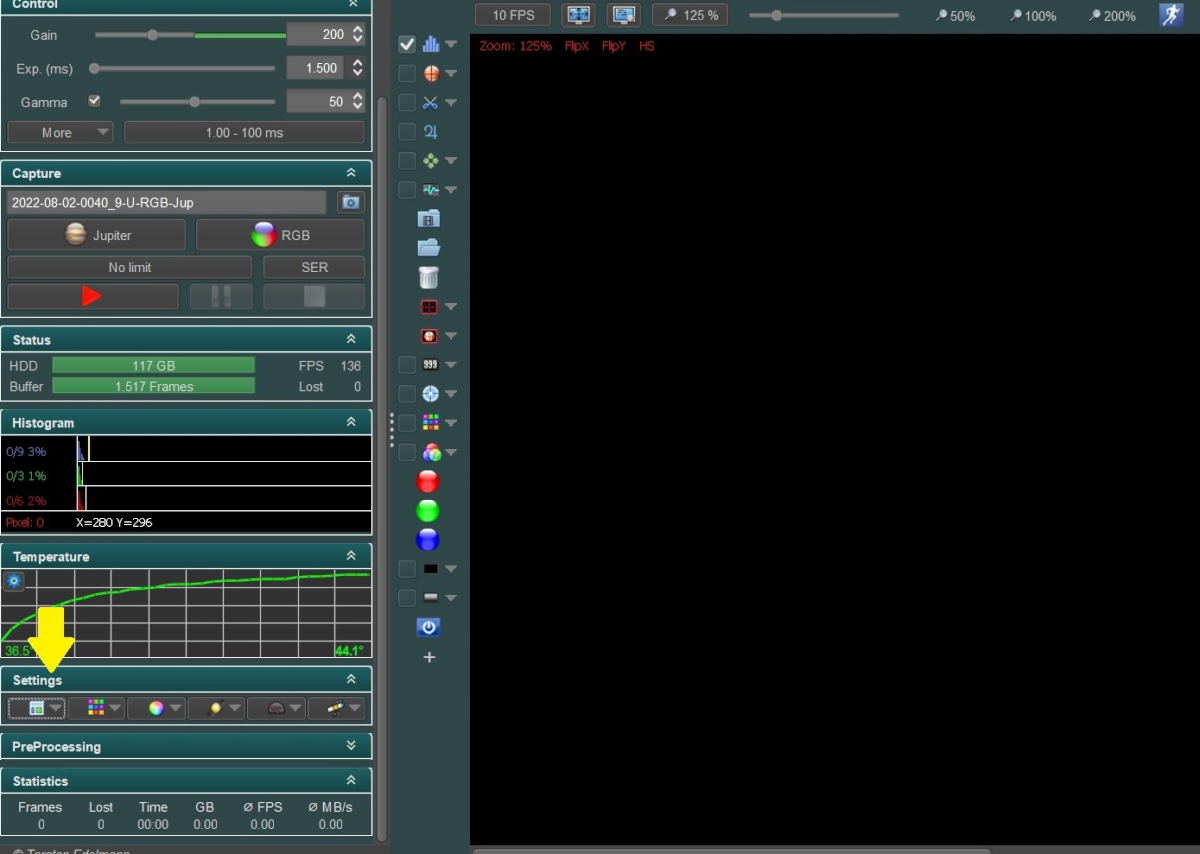1200x854 pixels.
Task: Open the telescope settings dropdown
Action: tap(336, 708)
